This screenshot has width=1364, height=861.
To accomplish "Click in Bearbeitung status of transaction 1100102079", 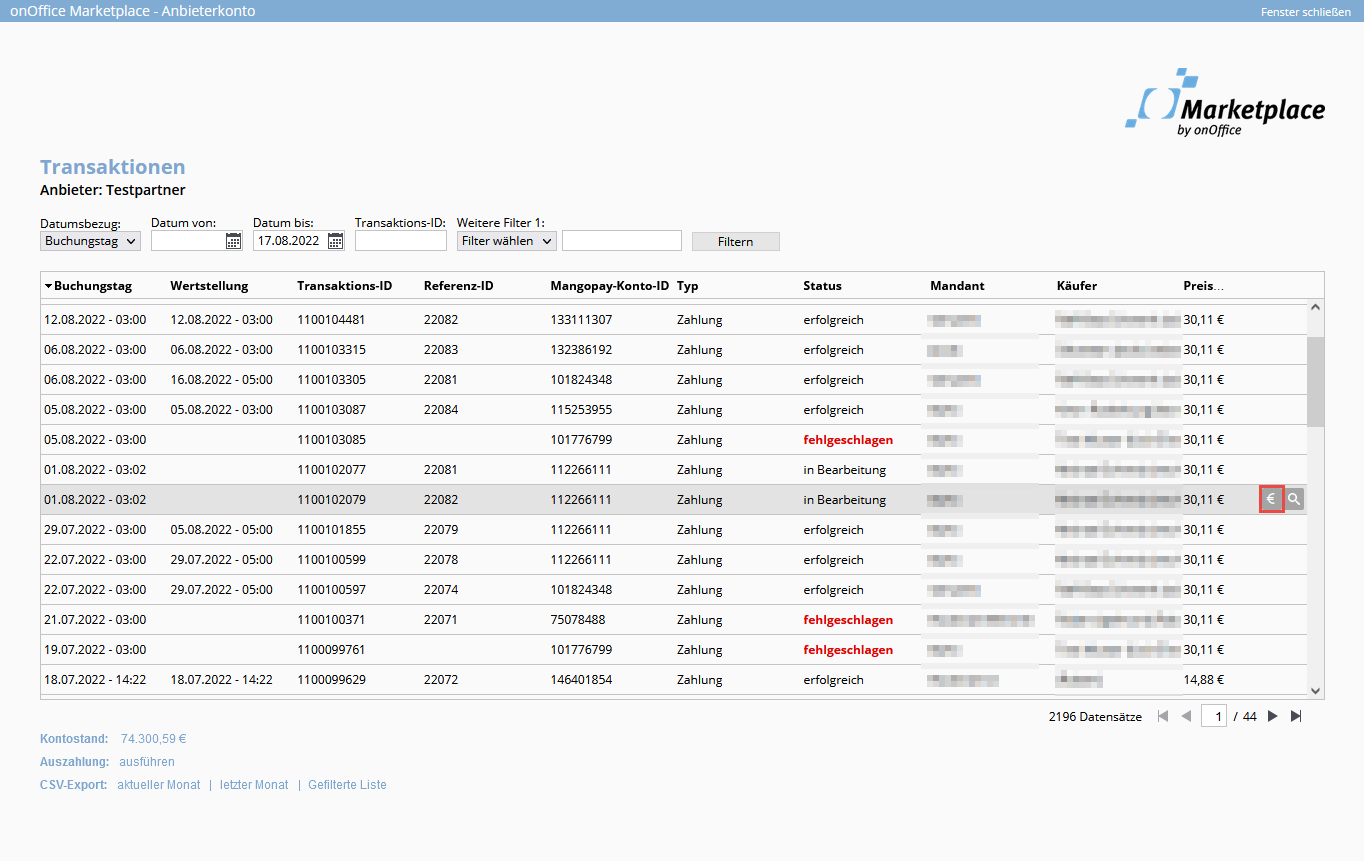I will [x=844, y=500].
